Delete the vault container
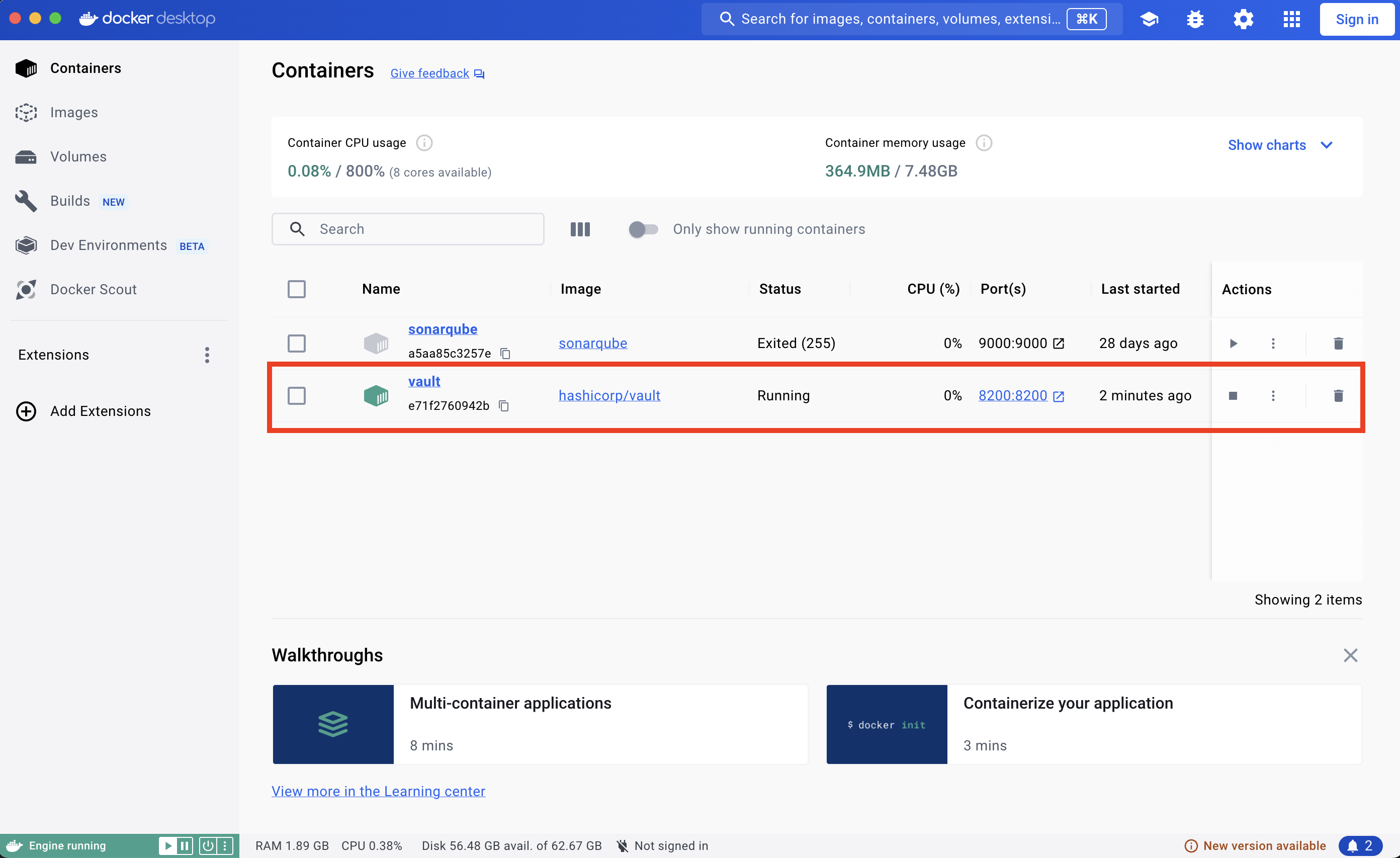The width and height of the screenshot is (1400, 858). pyautogui.click(x=1338, y=395)
